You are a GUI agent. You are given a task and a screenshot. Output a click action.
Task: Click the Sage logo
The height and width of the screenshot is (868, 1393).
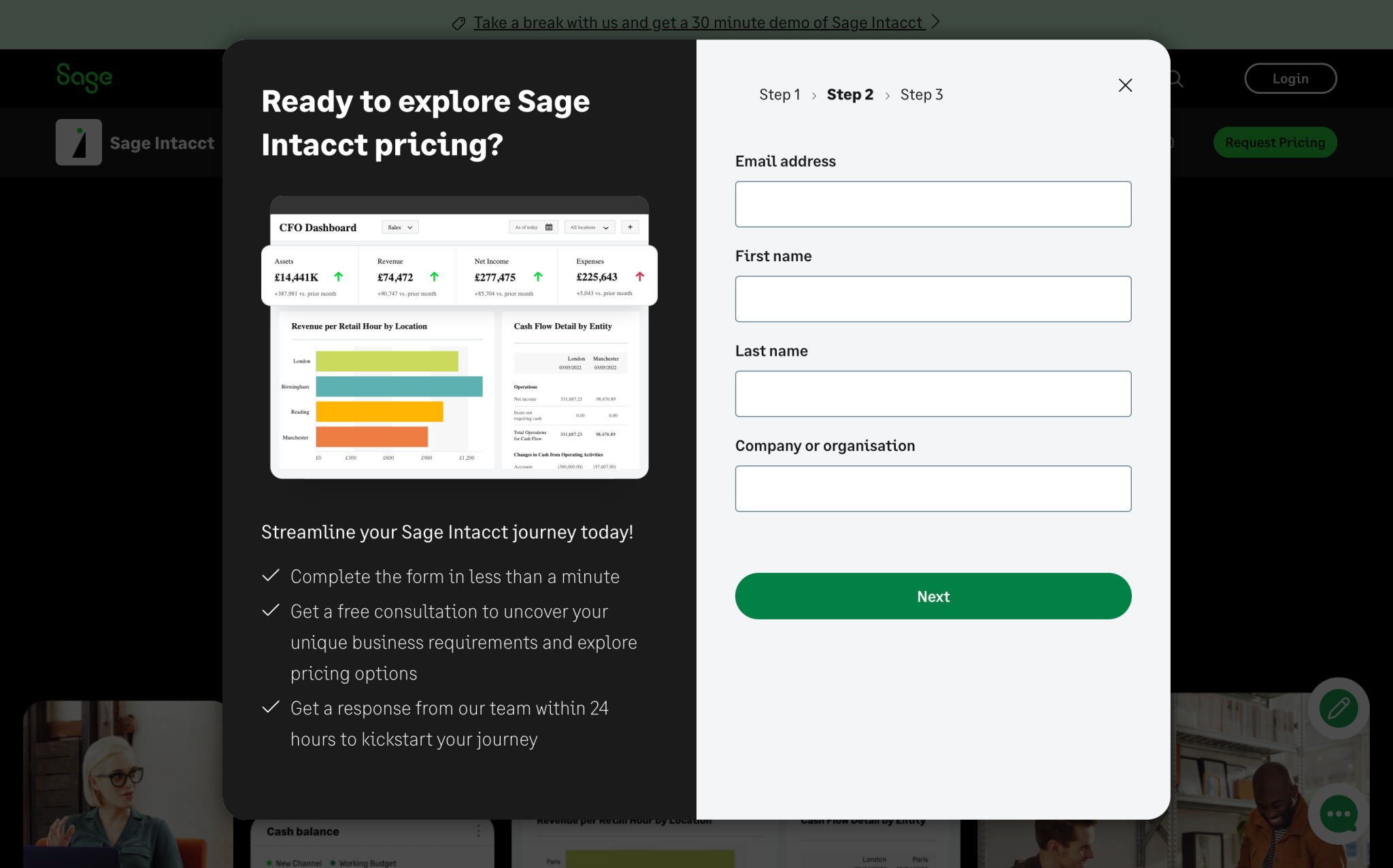[84, 78]
